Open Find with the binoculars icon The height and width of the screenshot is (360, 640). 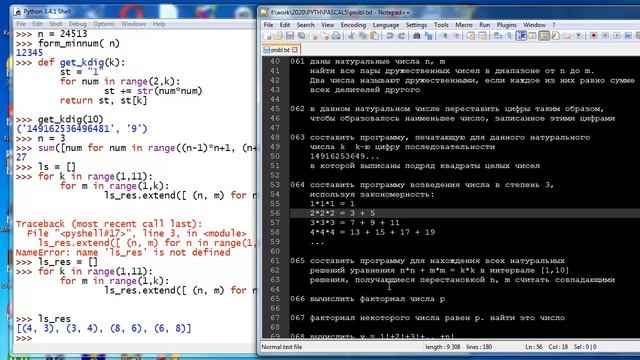tap(417, 36)
